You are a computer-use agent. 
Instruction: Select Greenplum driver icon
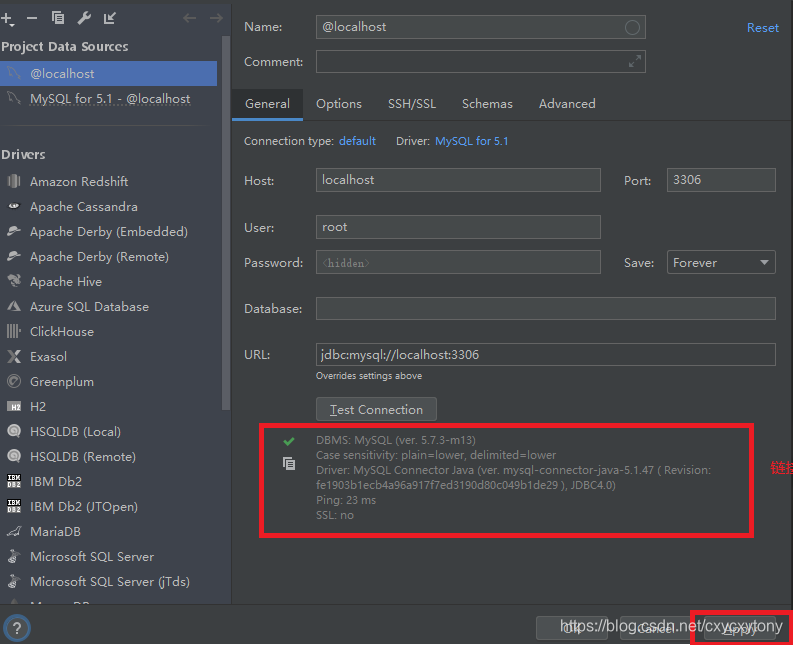click(x=14, y=381)
